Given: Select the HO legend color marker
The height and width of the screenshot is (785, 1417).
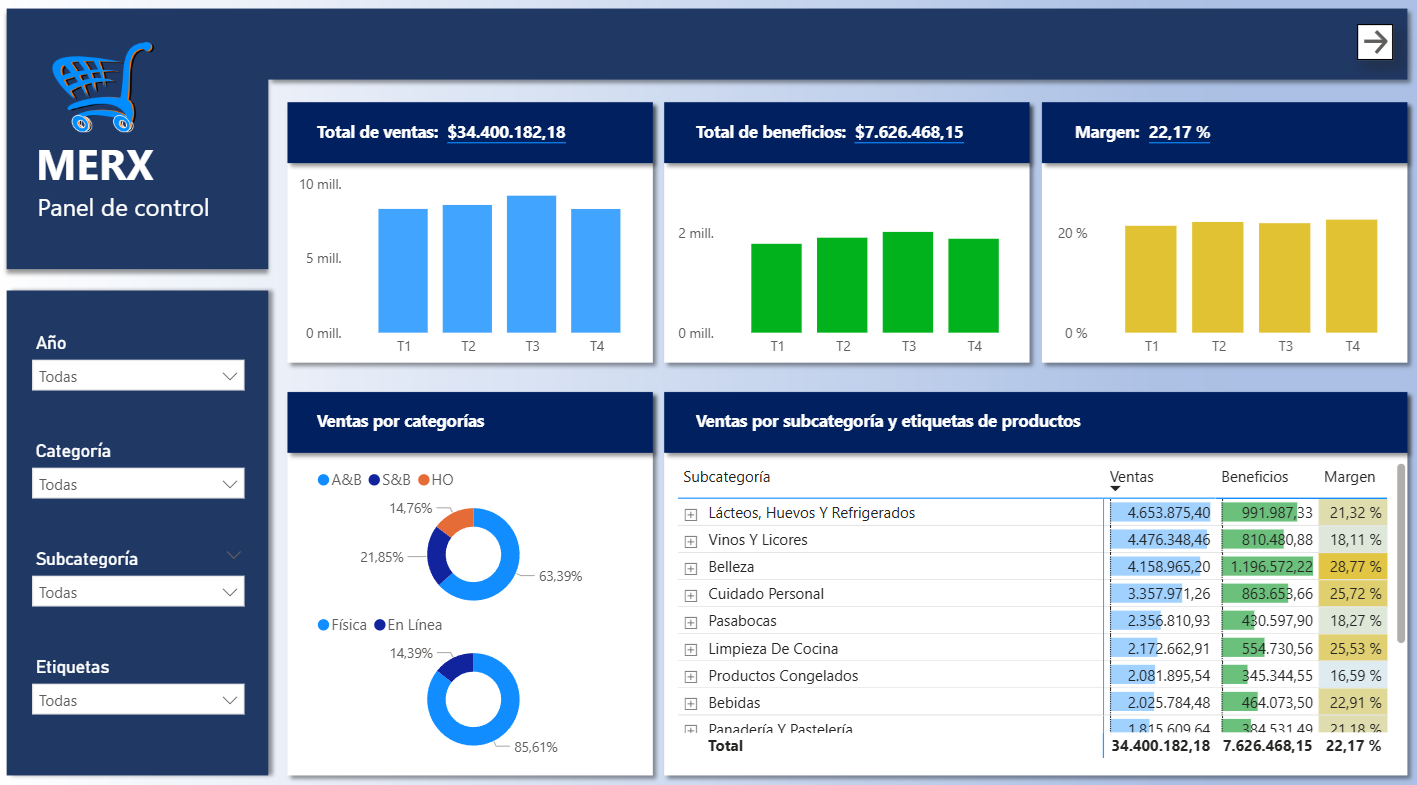Looking at the screenshot, I should (x=424, y=480).
